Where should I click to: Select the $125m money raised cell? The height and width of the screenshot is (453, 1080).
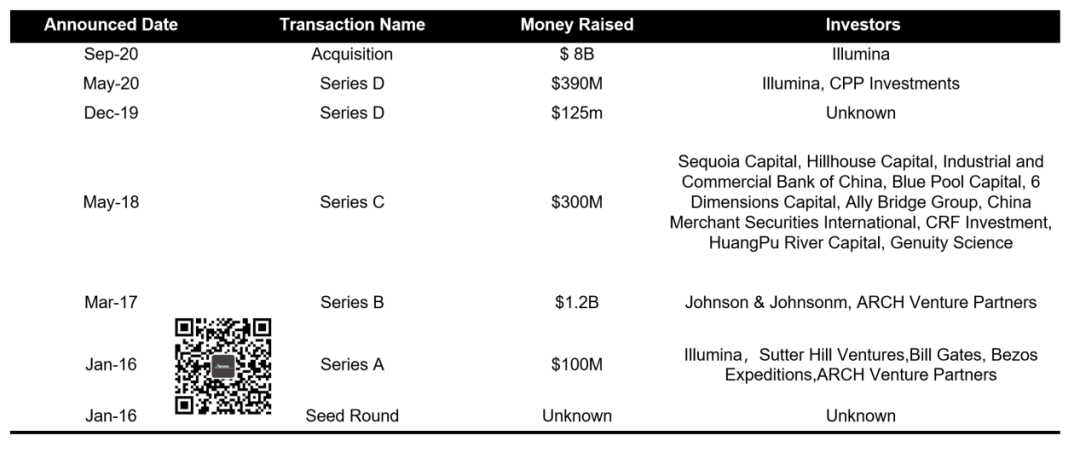pos(576,113)
